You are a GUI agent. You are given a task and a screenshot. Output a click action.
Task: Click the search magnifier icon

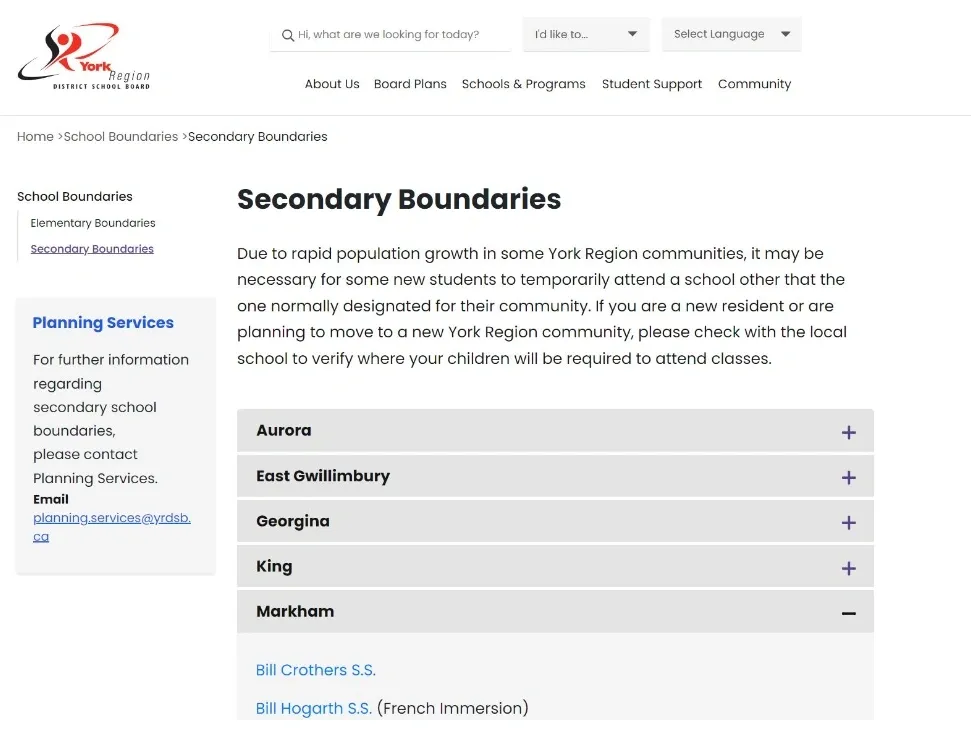288,35
